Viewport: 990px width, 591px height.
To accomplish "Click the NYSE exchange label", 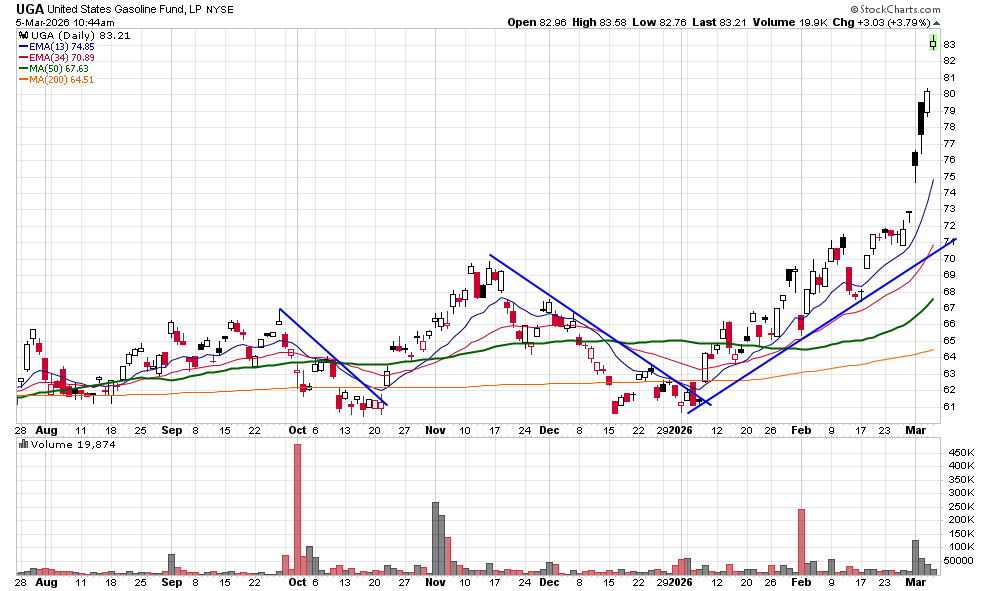I will pyautogui.click(x=220, y=9).
